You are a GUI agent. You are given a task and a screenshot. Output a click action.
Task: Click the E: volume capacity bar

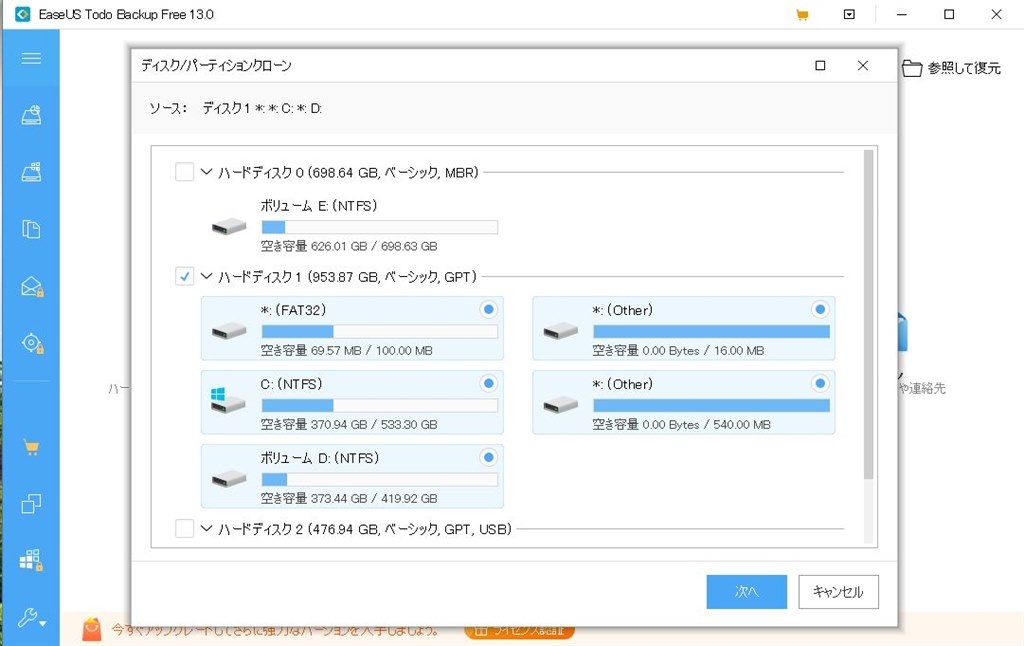(x=378, y=227)
